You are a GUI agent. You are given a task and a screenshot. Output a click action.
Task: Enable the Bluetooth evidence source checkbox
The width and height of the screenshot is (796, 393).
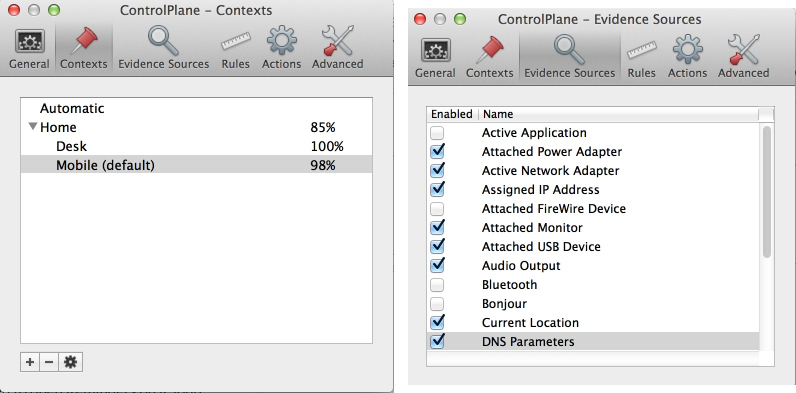[x=437, y=285]
